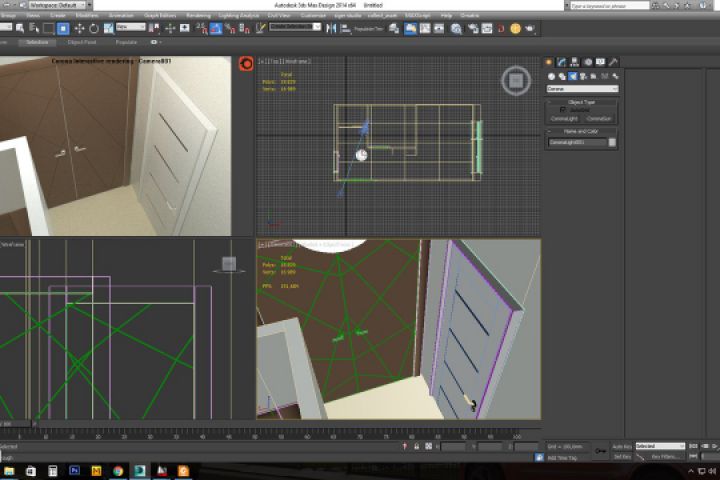
Task: Toggle the Angle Snap button
Action: click(216, 28)
